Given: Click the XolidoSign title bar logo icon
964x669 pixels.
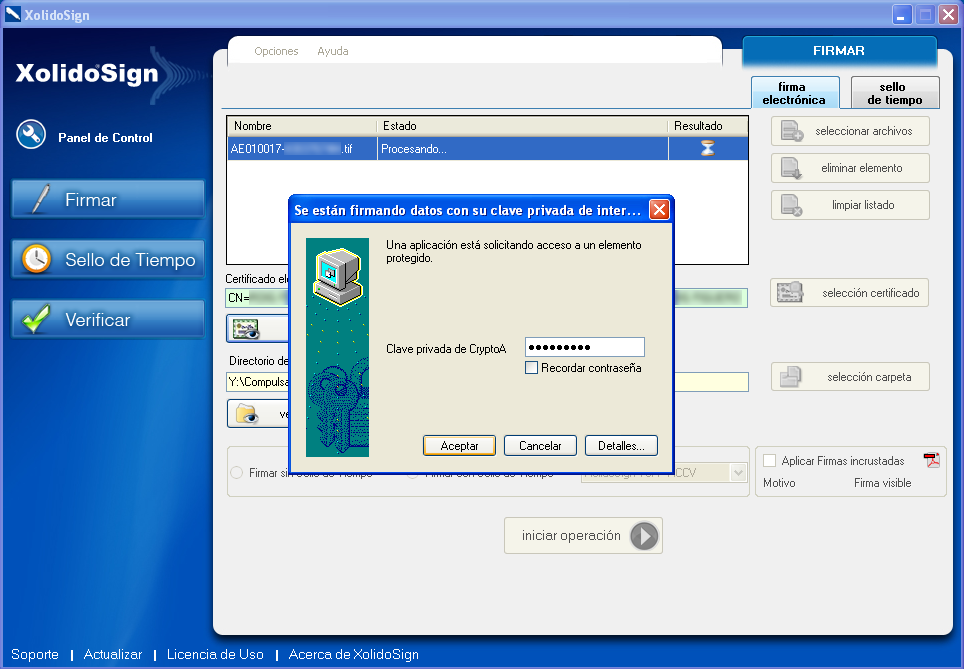Looking at the screenshot, I should pos(12,14).
